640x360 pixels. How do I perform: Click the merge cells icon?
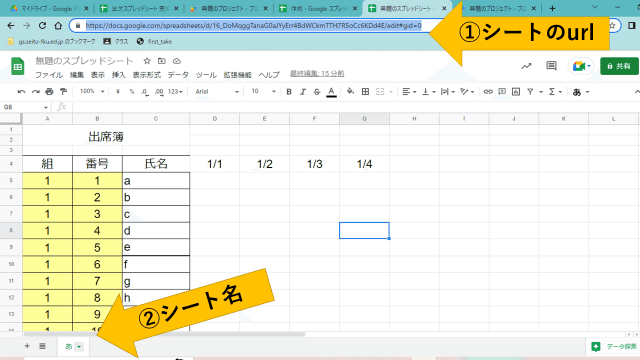point(380,92)
